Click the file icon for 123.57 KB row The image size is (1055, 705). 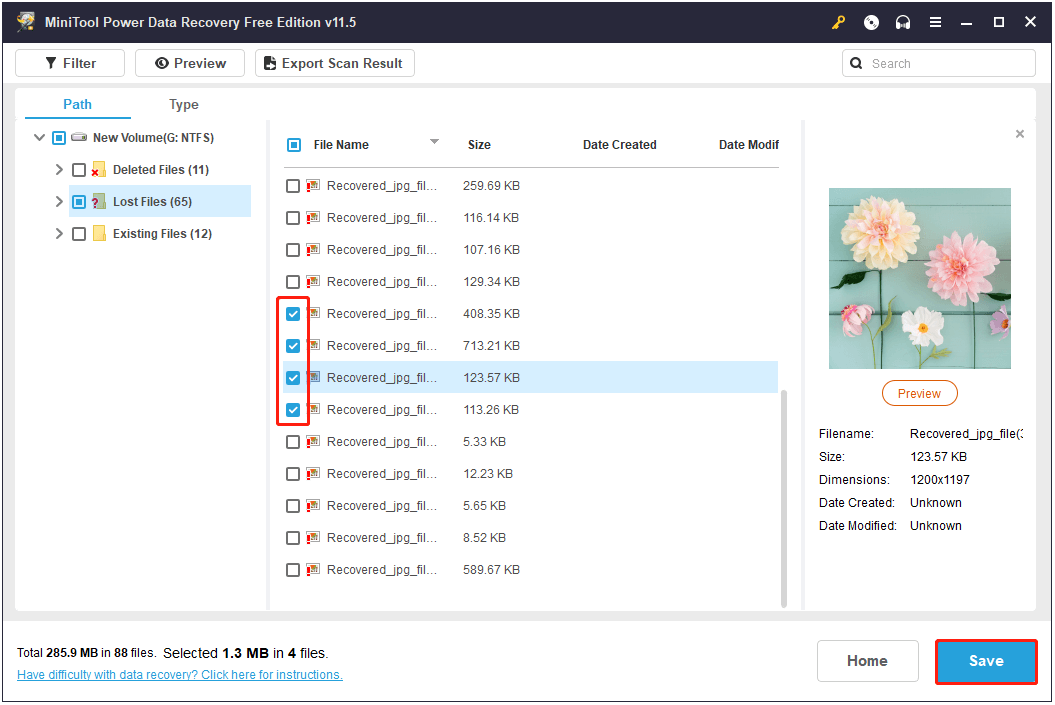pyautogui.click(x=314, y=377)
